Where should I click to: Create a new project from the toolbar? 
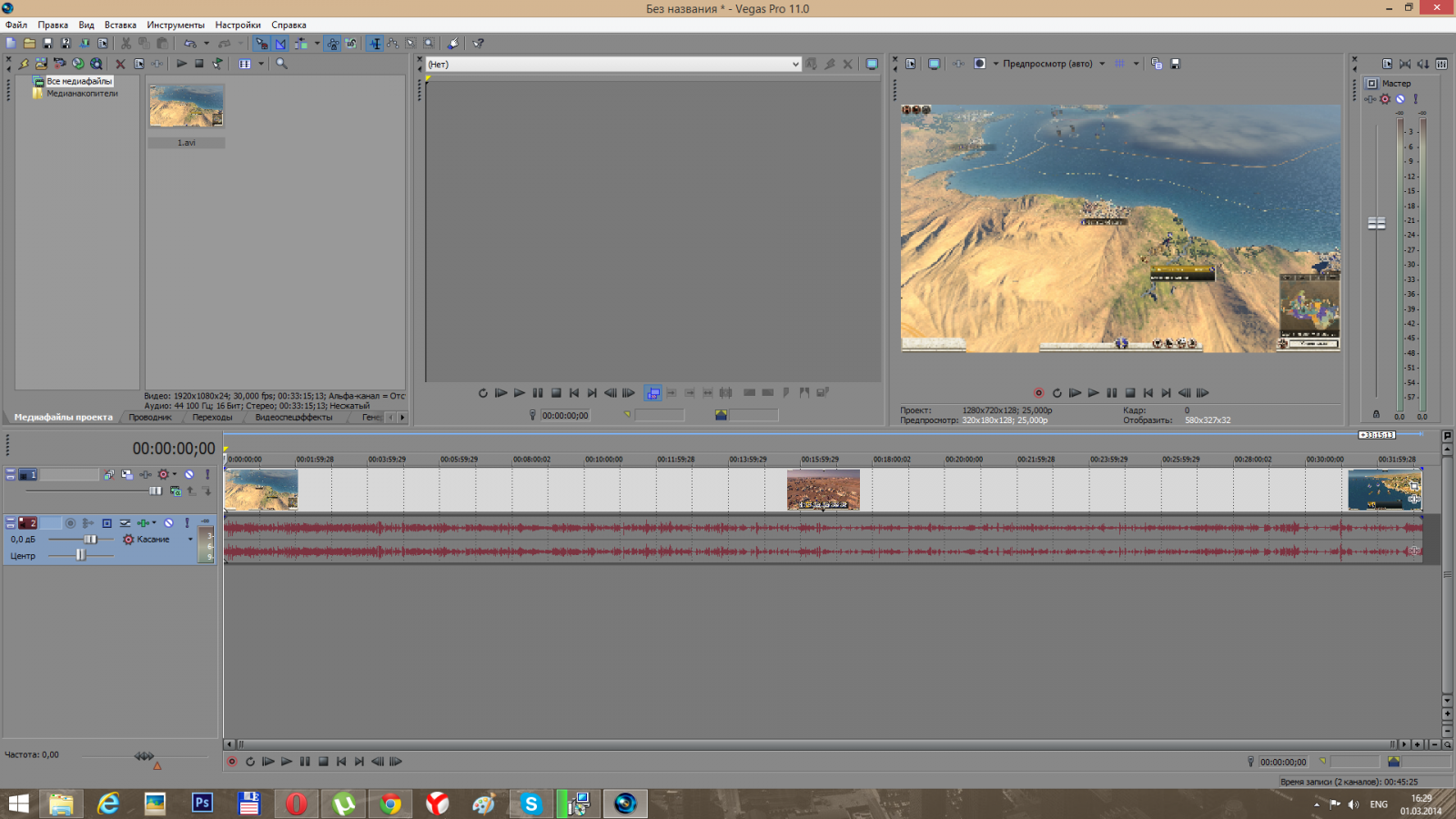coord(11,43)
